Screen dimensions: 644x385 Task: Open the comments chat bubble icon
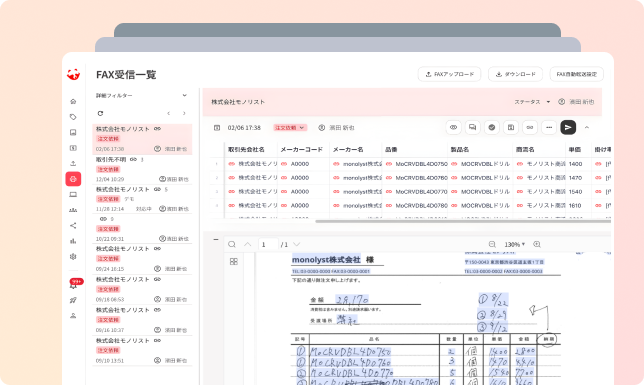(472, 127)
